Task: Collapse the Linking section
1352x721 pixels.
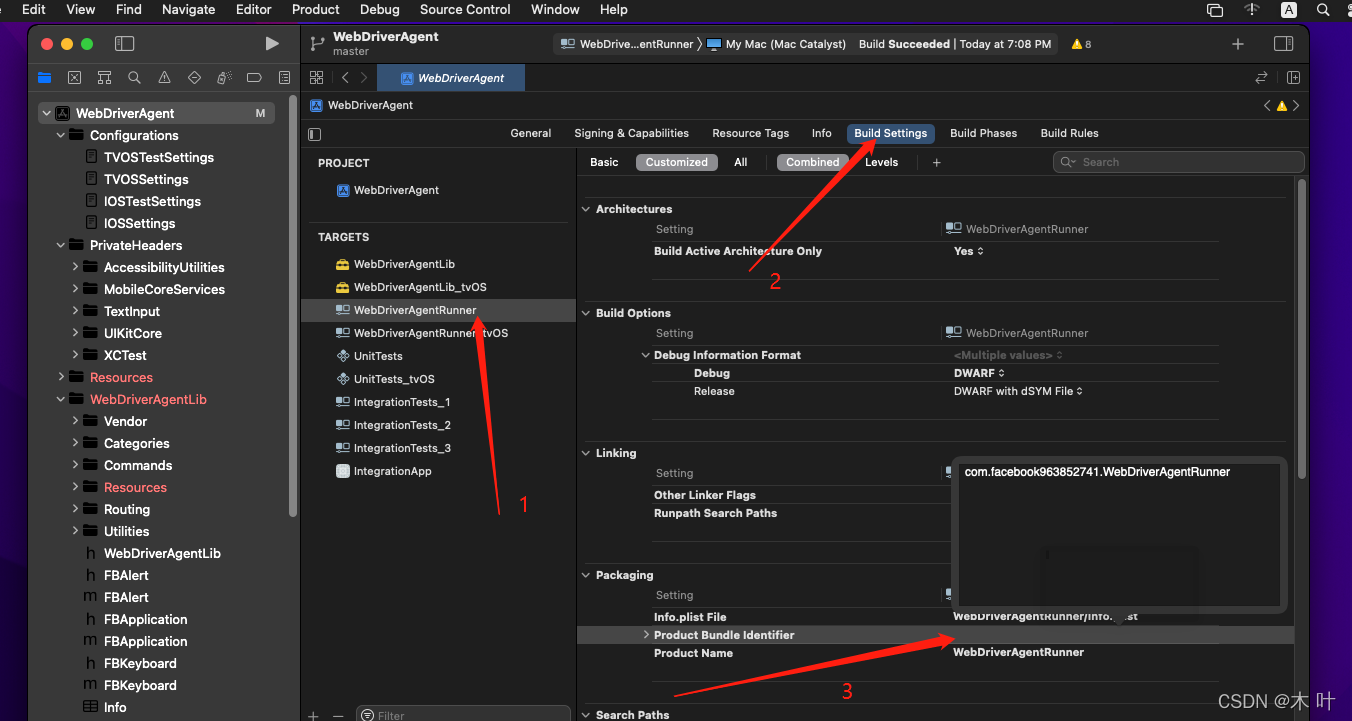Action: coord(586,453)
